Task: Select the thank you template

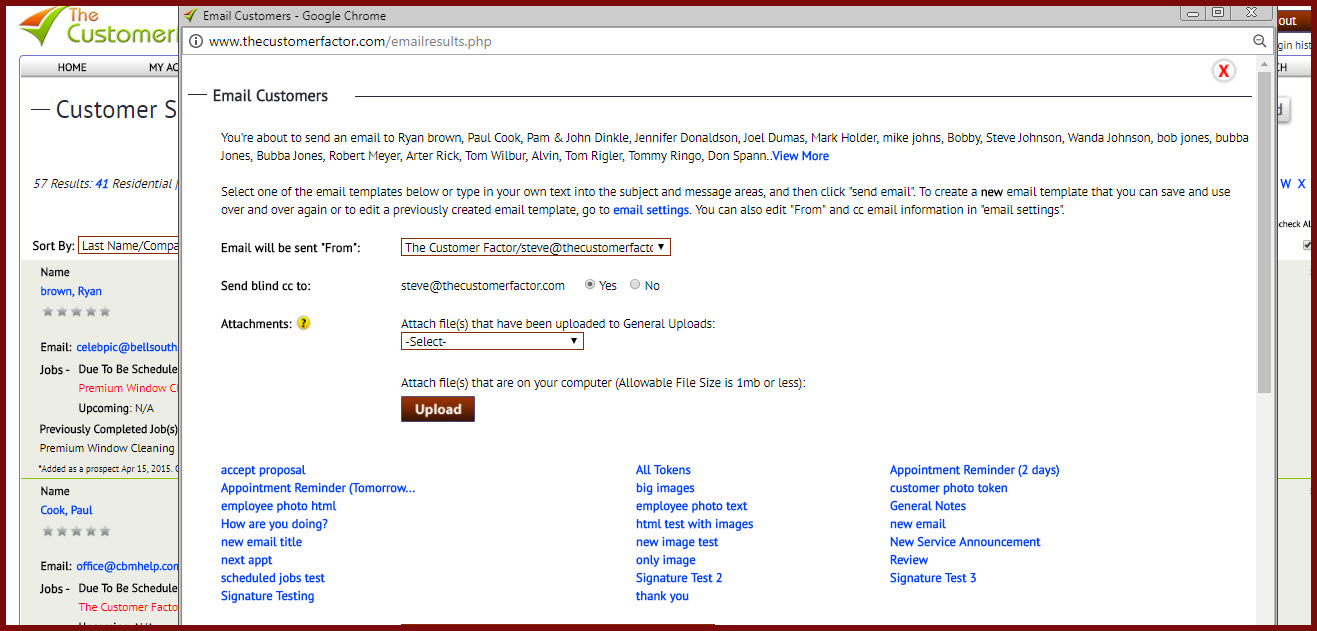Action: pyautogui.click(x=662, y=596)
